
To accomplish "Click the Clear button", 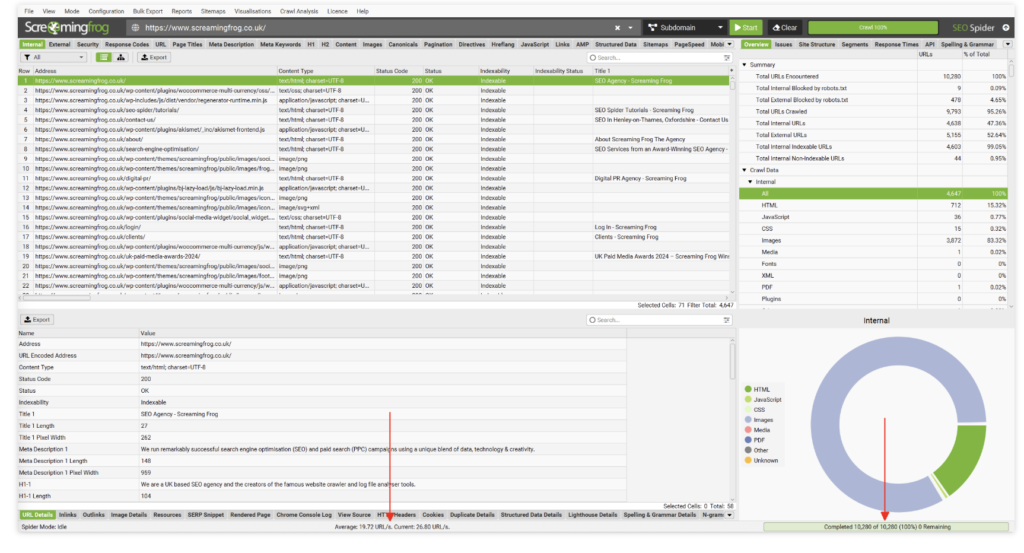I will [x=784, y=27].
